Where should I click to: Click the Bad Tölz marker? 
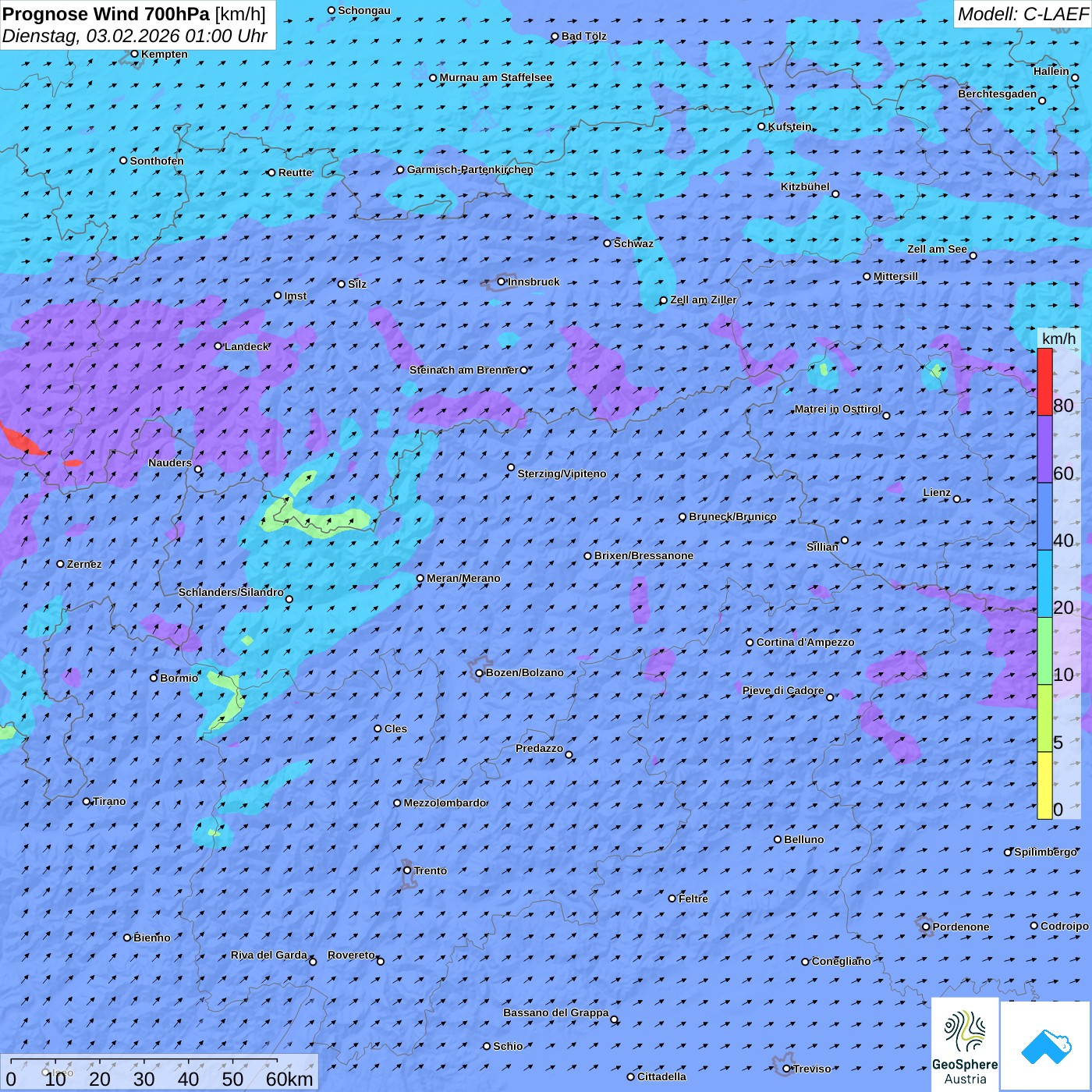[555, 36]
